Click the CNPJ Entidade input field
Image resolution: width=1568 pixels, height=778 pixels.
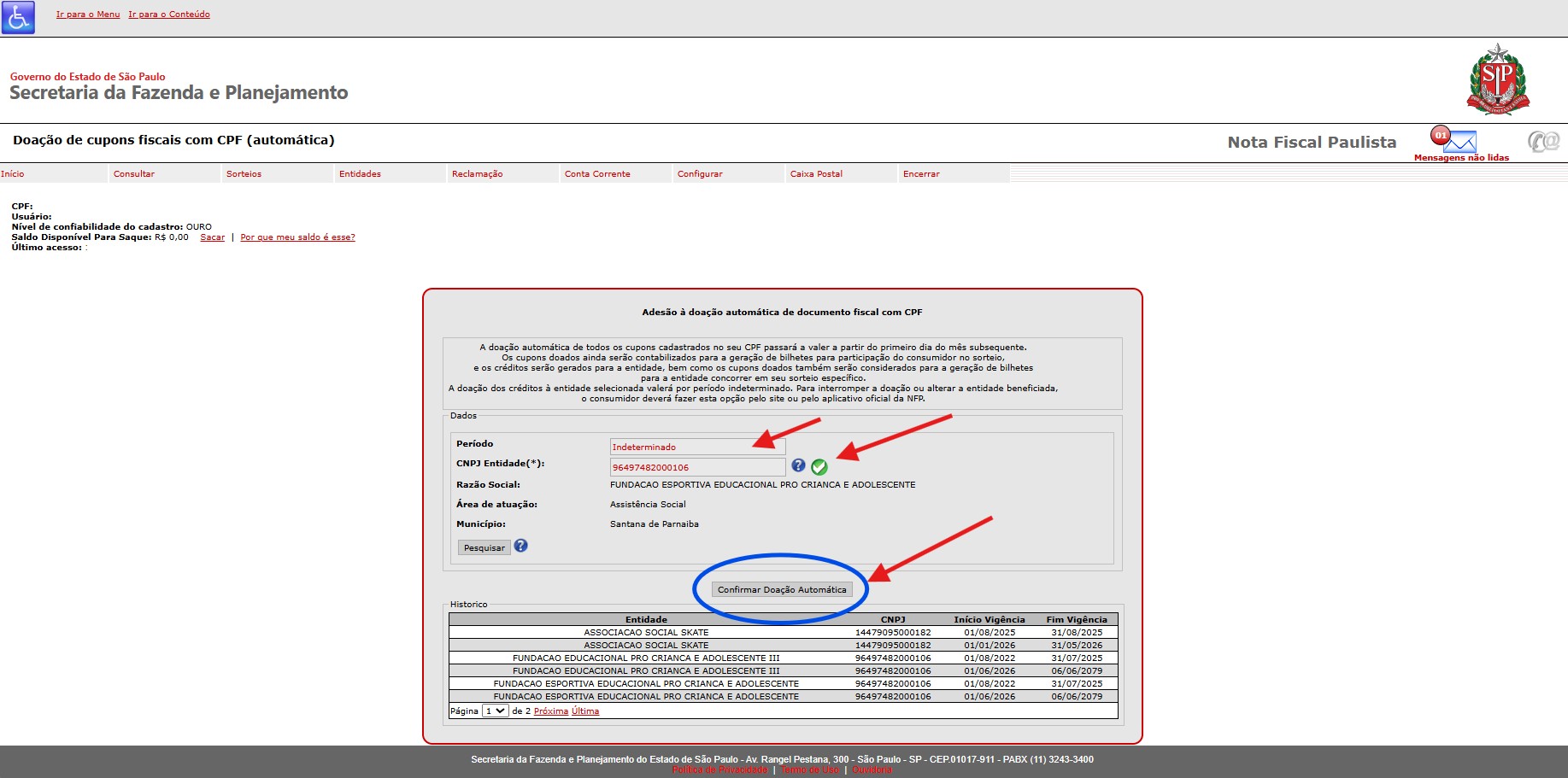pos(697,467)
